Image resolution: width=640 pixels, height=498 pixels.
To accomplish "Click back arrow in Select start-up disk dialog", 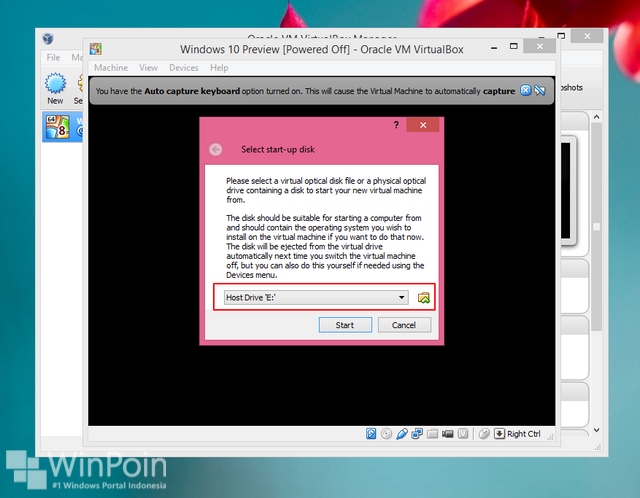I will [216, 149].
